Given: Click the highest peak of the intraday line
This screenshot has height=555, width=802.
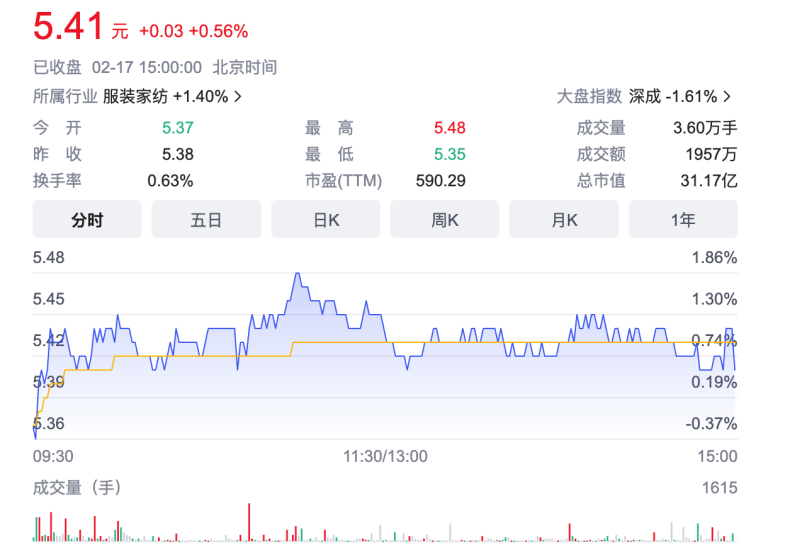Looking at the screenshot, I should click(297, 273).
